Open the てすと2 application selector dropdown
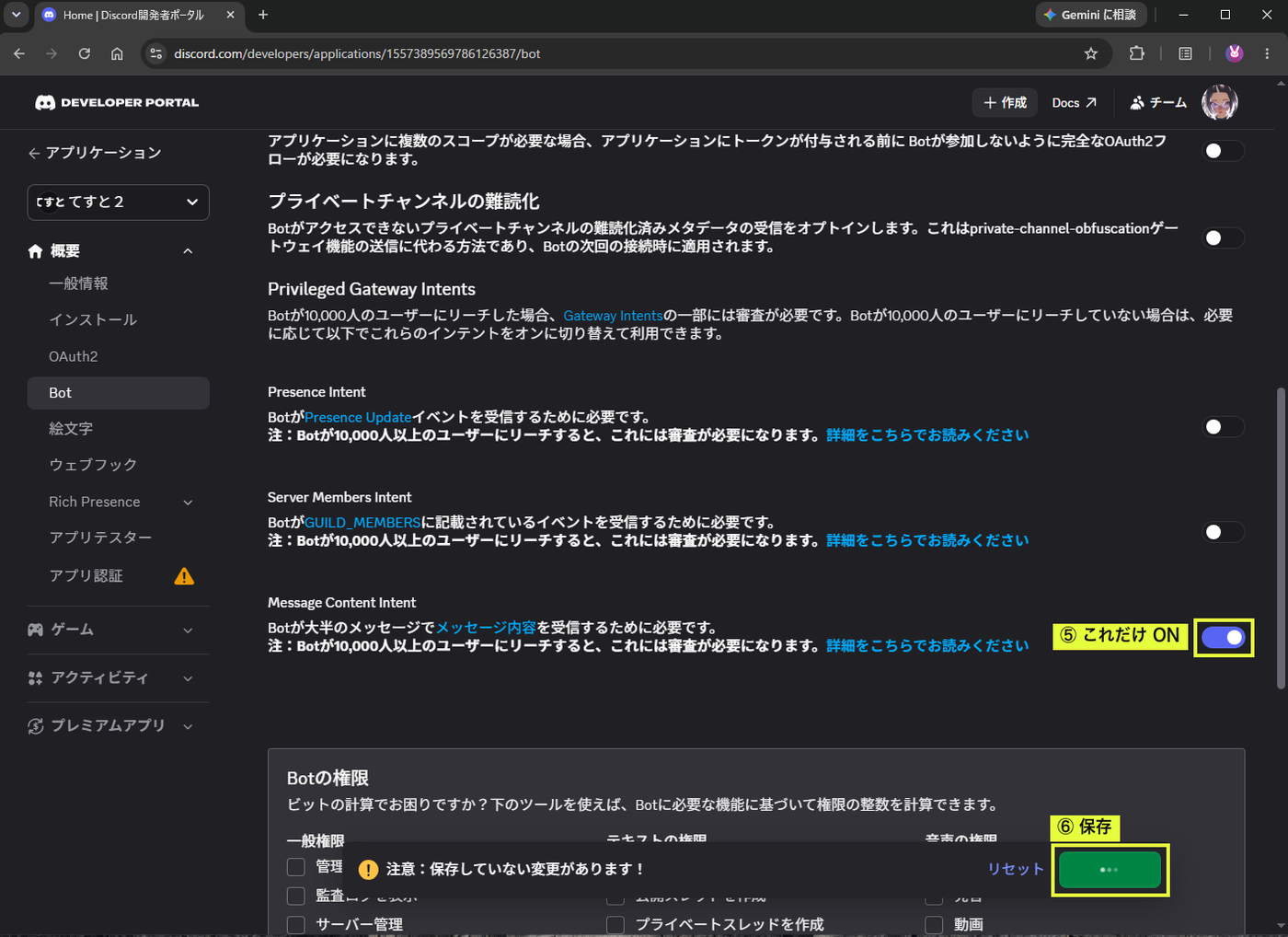This screenshot has height=937, width=1288. click(x=119, y=202)
